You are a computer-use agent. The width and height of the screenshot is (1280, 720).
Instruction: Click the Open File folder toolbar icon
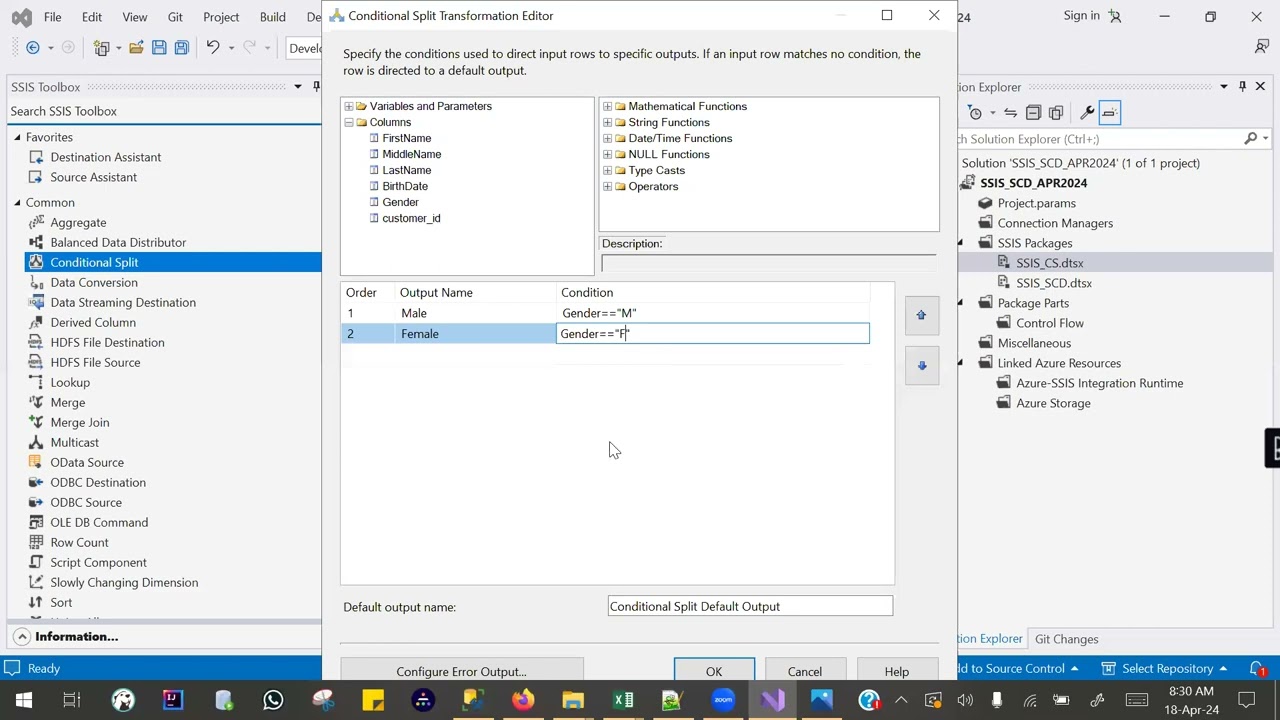(136, 48)
